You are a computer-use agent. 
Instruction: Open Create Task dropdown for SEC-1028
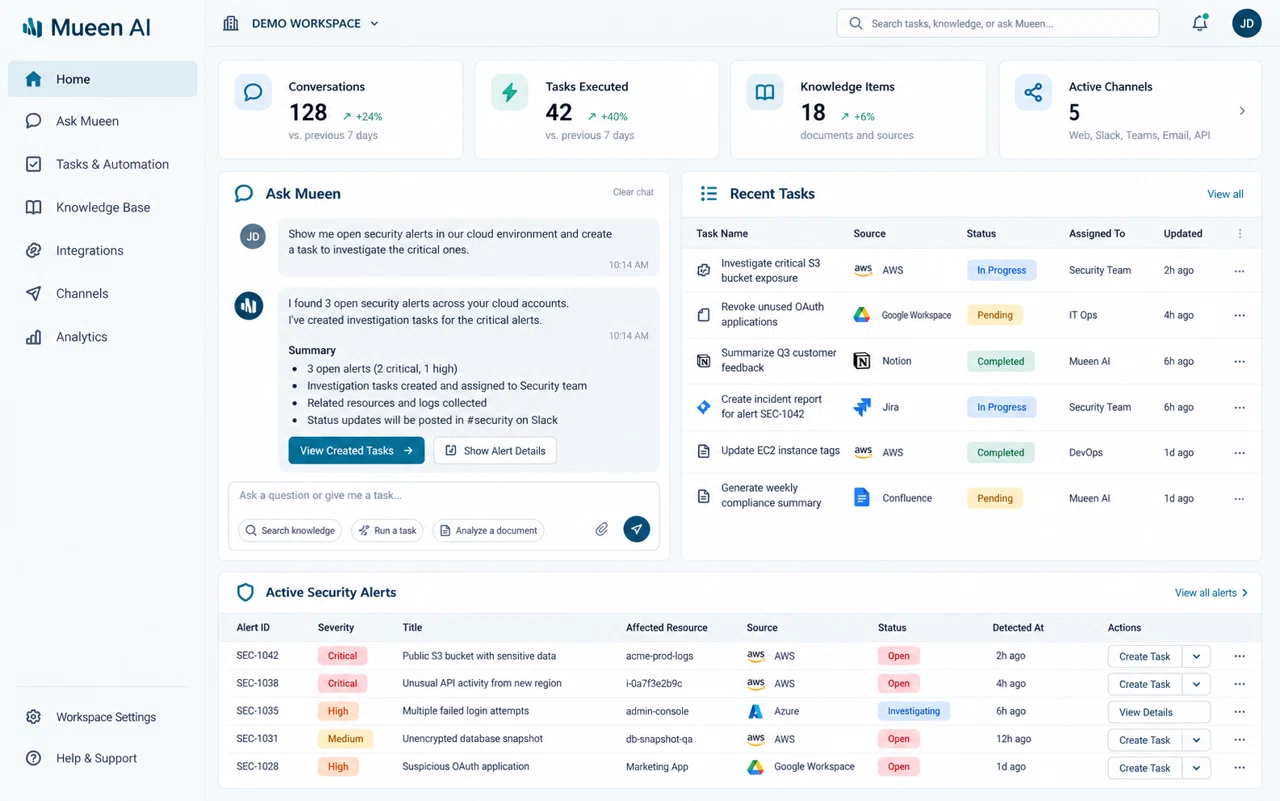click(1196, 768)
